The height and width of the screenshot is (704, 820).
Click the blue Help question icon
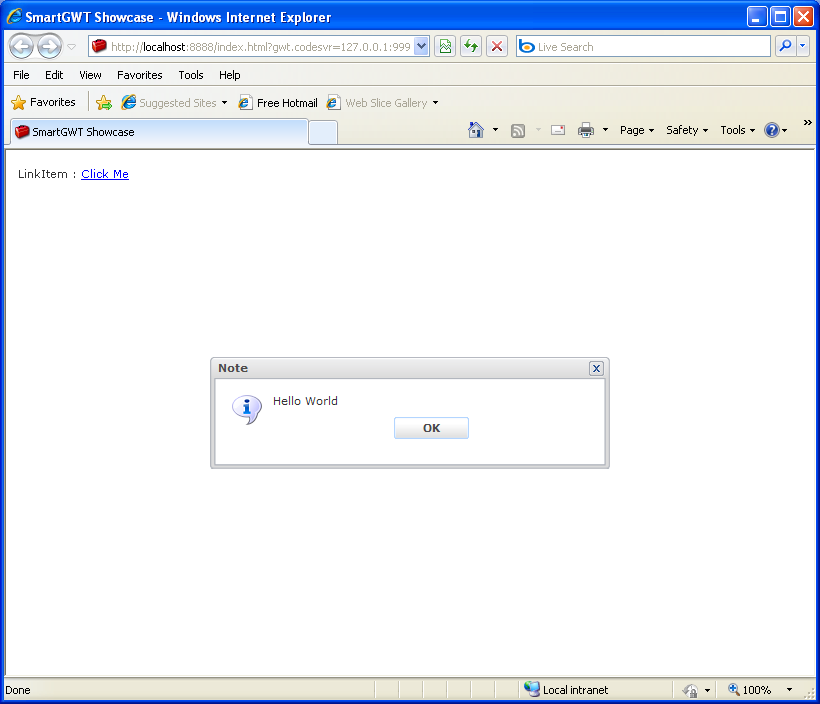pos(772,130)
